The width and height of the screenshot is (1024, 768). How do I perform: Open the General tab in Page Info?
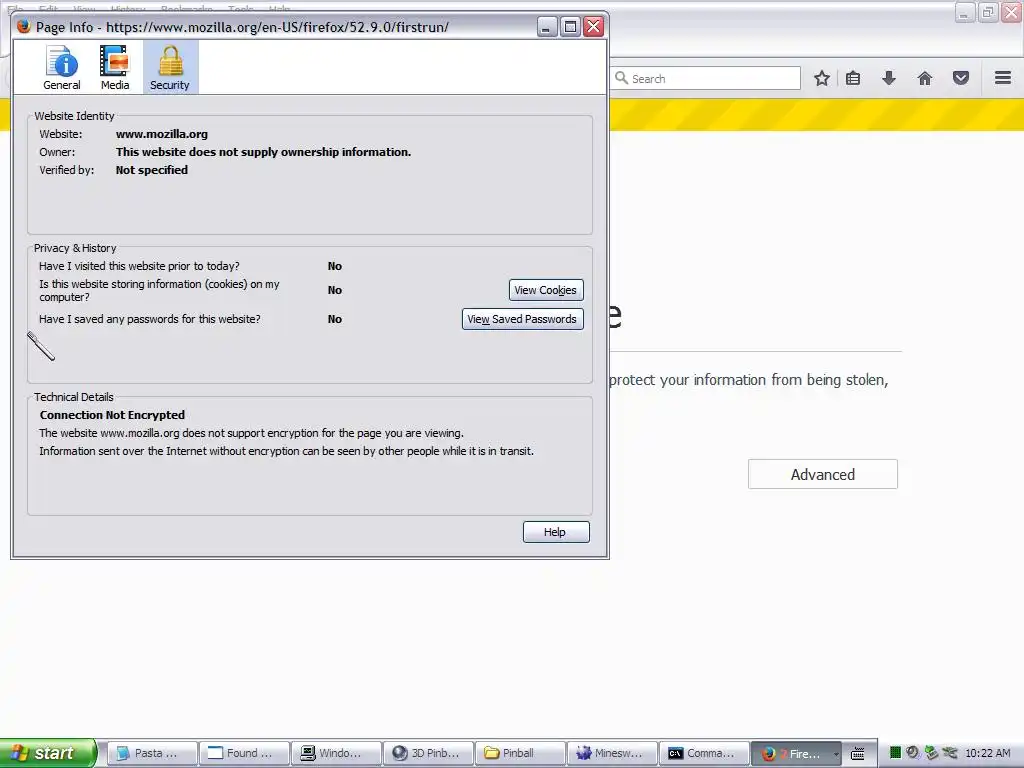62,67
